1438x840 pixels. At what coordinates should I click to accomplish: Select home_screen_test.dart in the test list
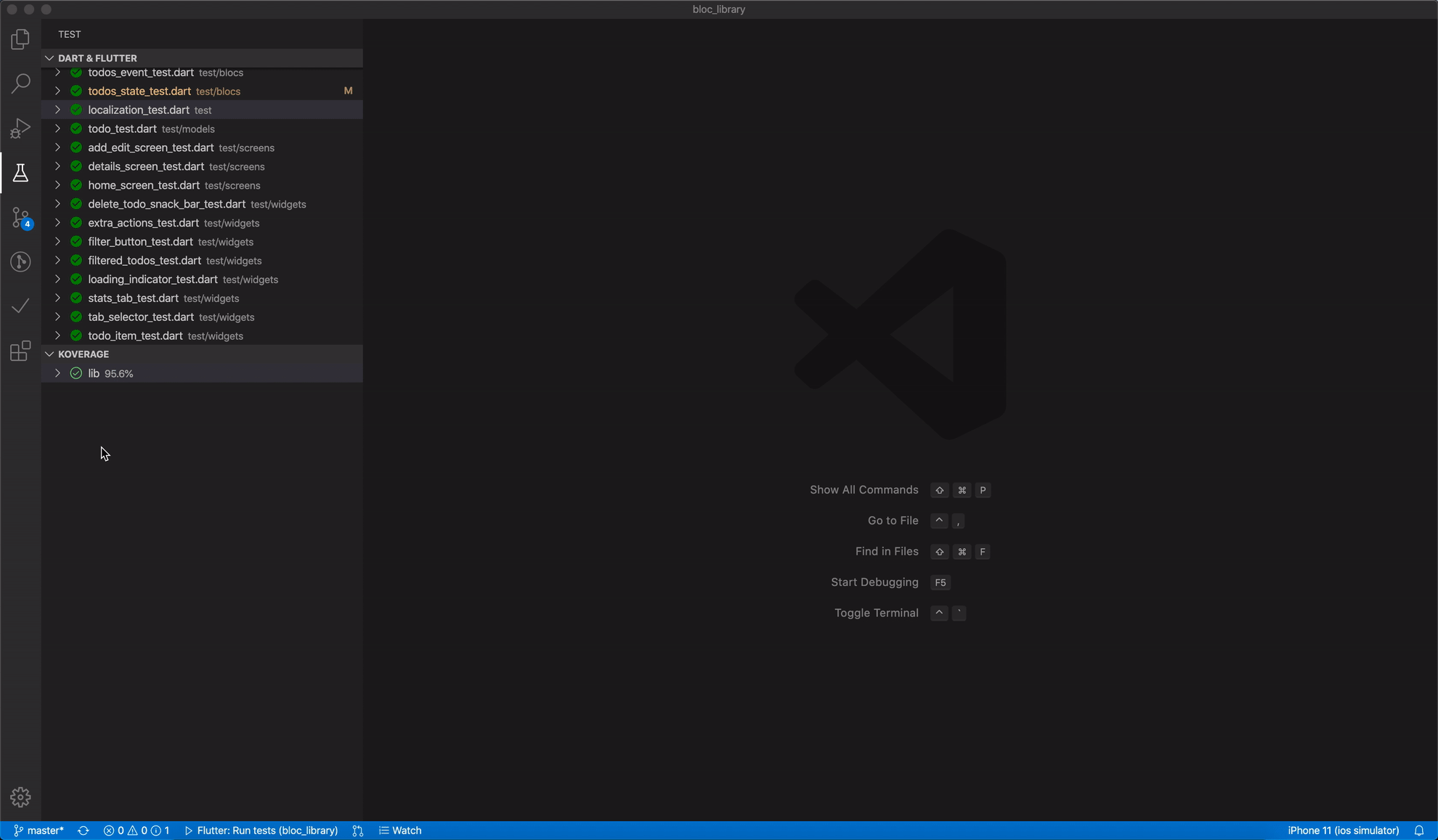coord(144,185)
